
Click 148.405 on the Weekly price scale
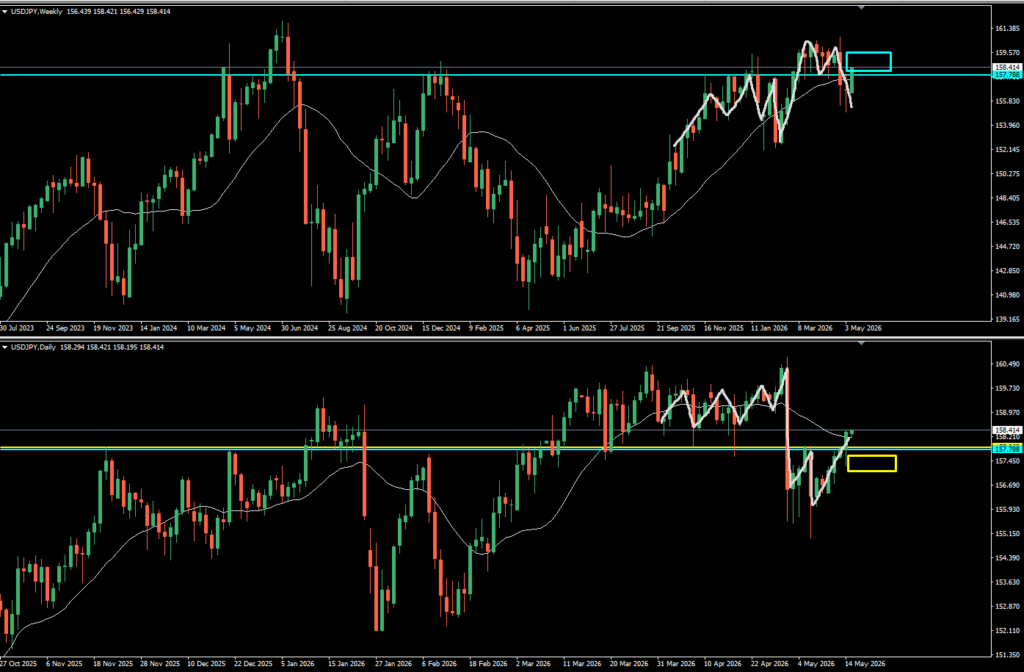pyautogui.click(x=1008, y=198)
